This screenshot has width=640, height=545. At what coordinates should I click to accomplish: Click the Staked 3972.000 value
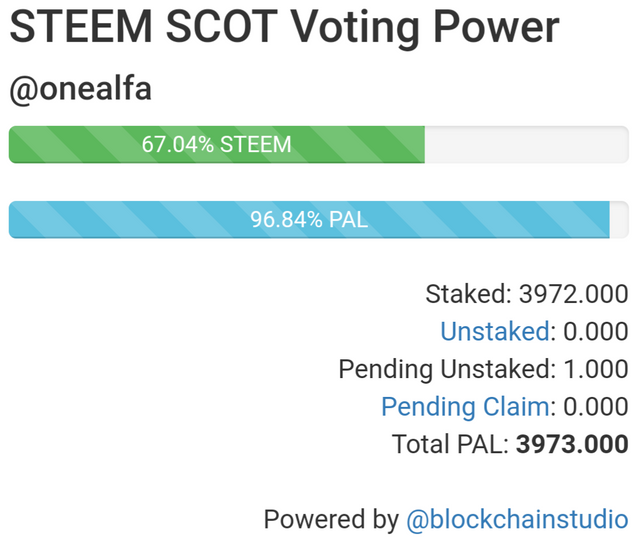pos(573,294)
